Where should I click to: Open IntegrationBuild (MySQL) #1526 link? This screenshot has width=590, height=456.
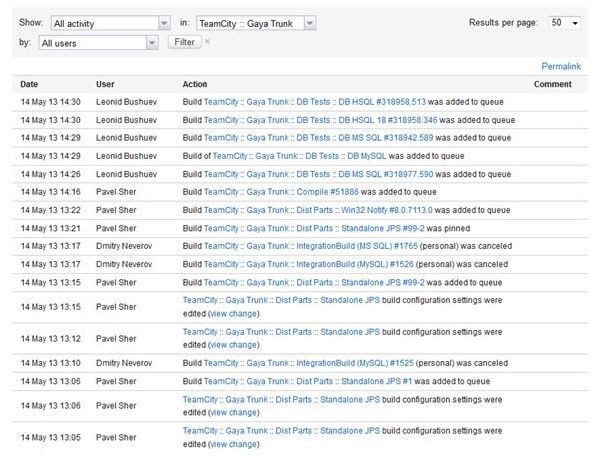[355, 264]
